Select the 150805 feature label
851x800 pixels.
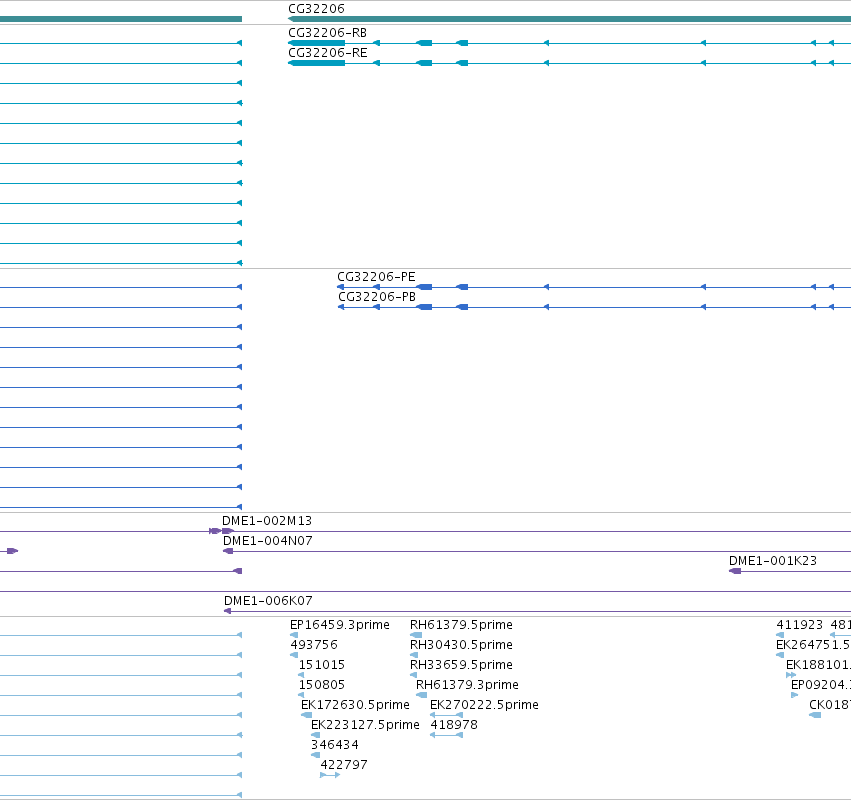[322, 685]
